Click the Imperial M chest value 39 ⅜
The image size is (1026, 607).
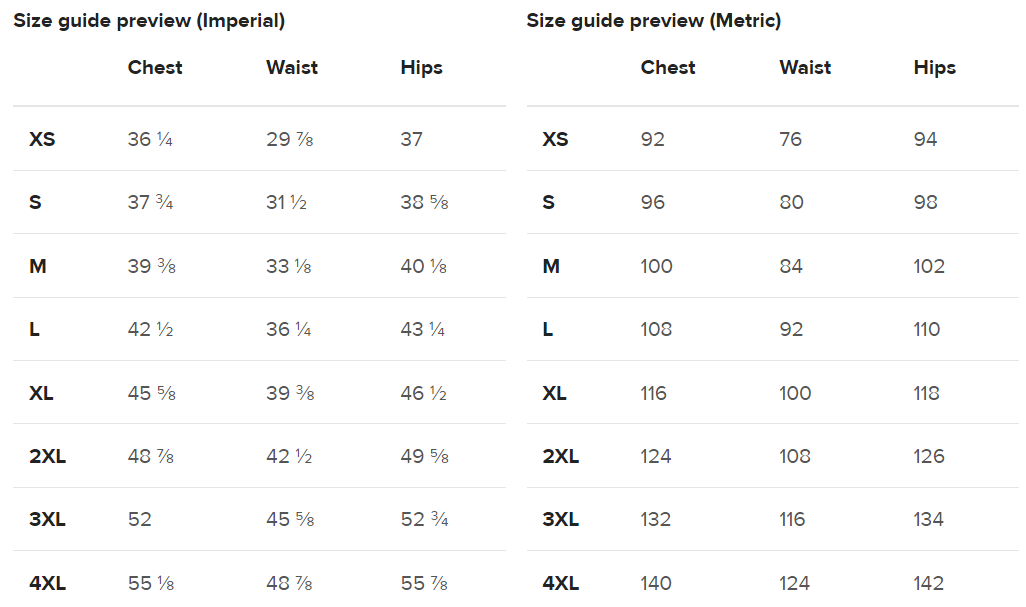tap(151, 266)
